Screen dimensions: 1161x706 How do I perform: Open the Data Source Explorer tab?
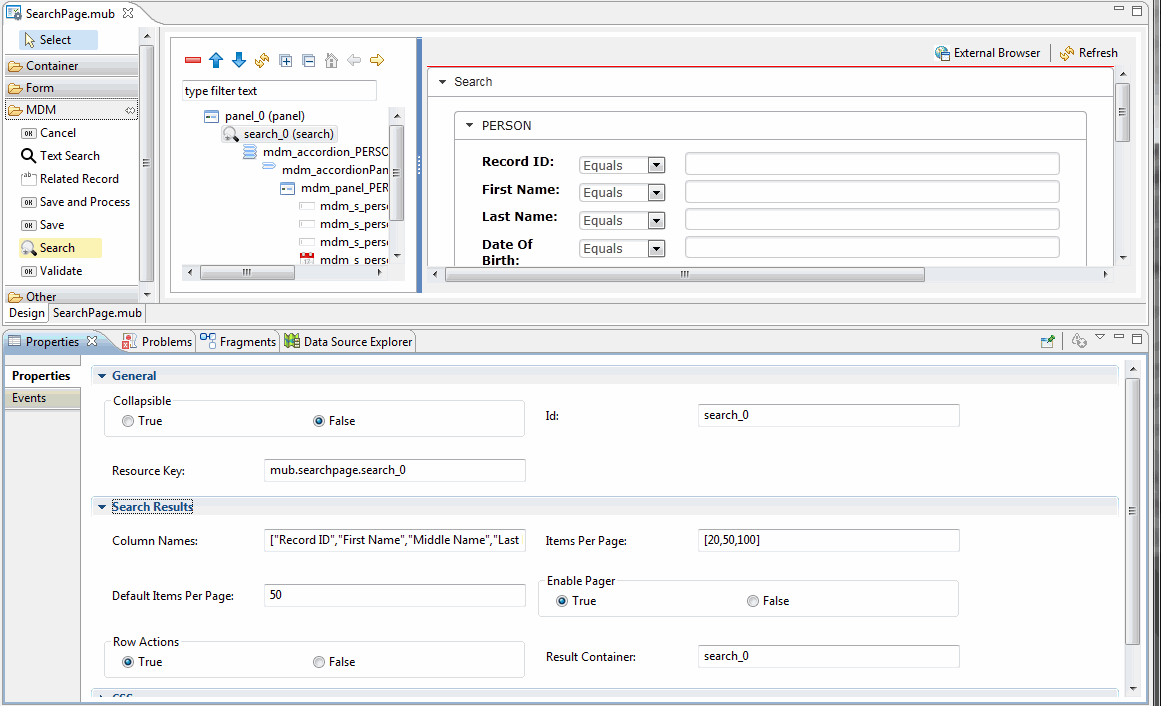(x=349, y=342)
